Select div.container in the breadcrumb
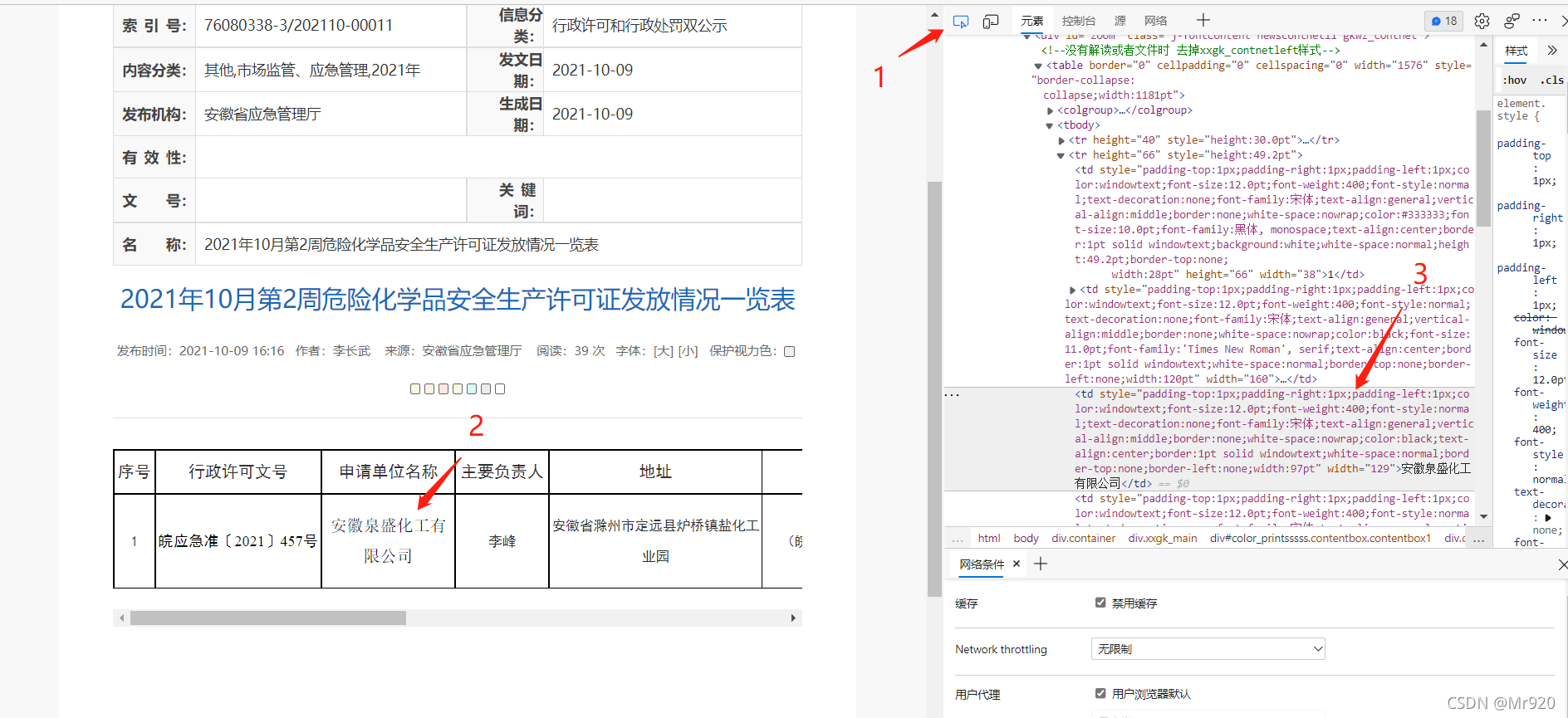1568x718 pixels. 1084,539
